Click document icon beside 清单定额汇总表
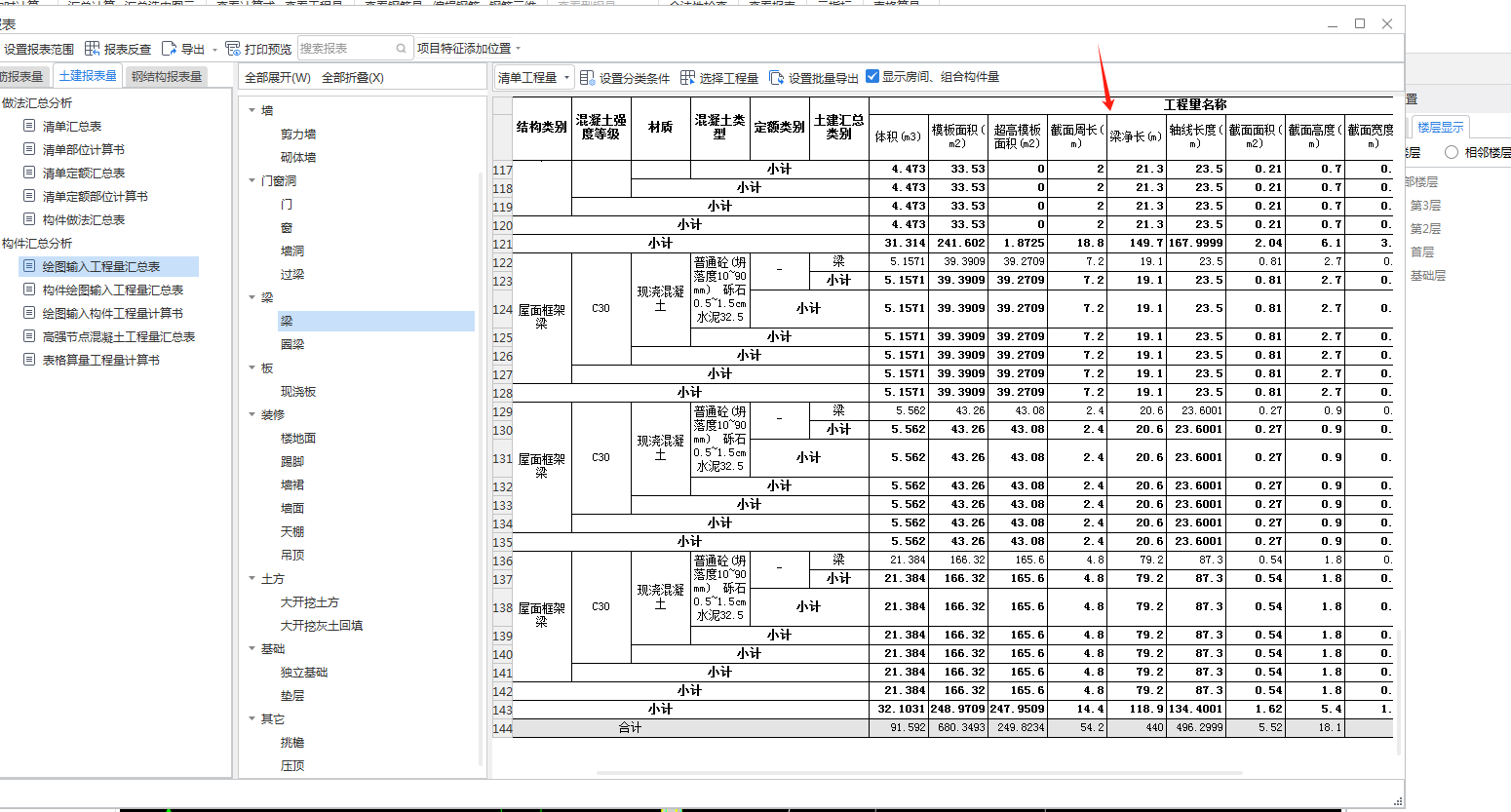This screenshot has width=1511, height=812. tap(29, 173)
